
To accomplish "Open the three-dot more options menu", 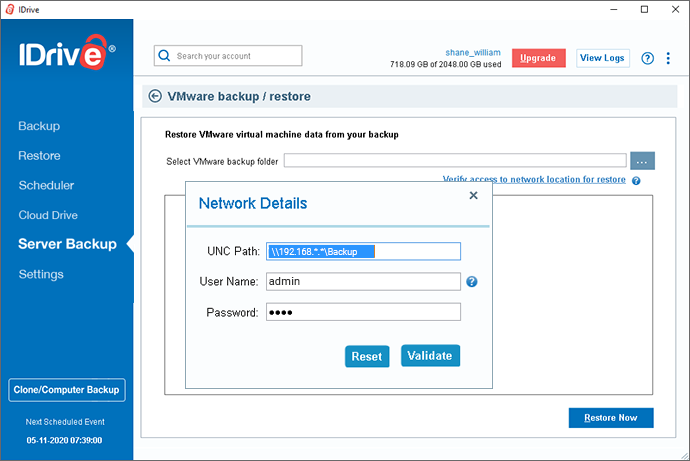I will click(x=668, y=58).
